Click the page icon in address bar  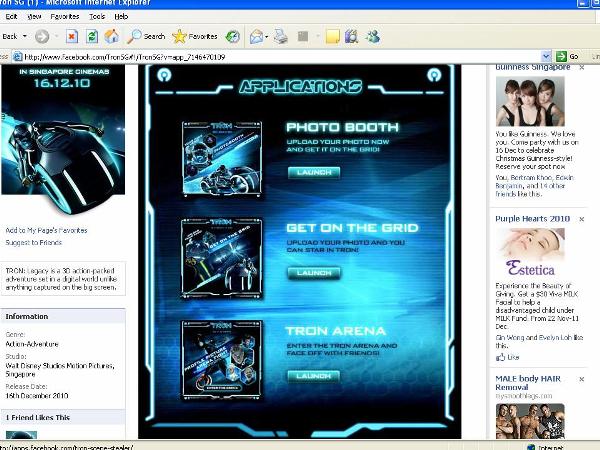[x=17, y=57]
